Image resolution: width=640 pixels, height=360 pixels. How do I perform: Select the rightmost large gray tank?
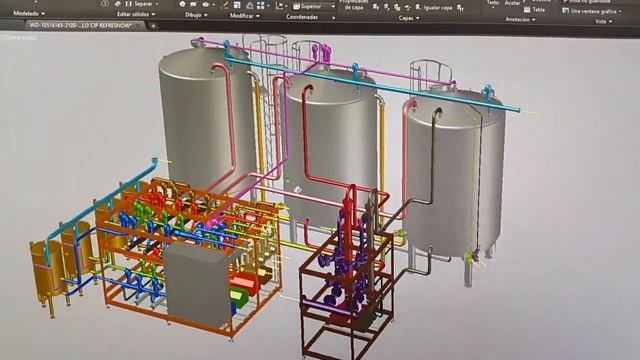[x=455, y=171]
